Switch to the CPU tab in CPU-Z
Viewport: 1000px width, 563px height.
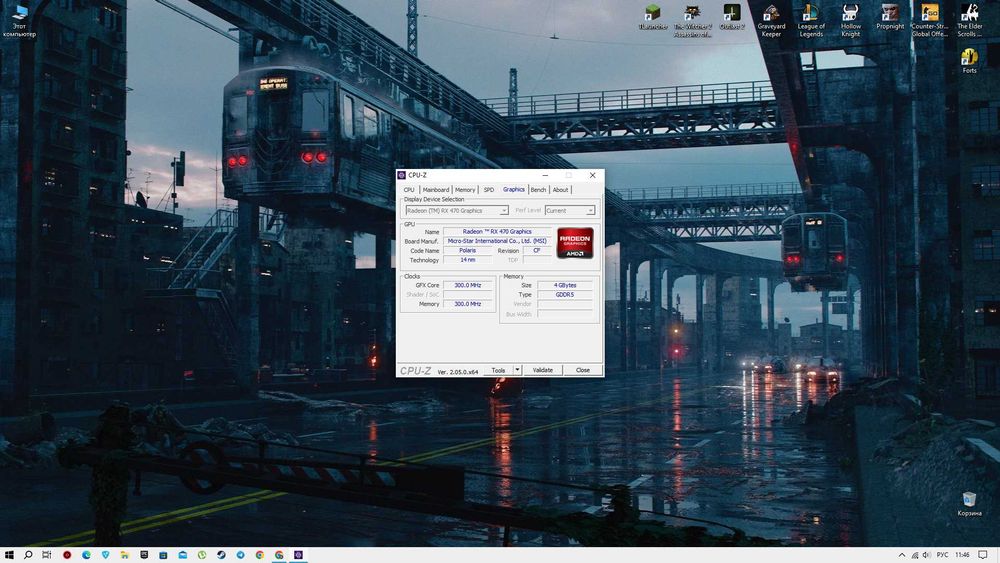pos(409,189)
